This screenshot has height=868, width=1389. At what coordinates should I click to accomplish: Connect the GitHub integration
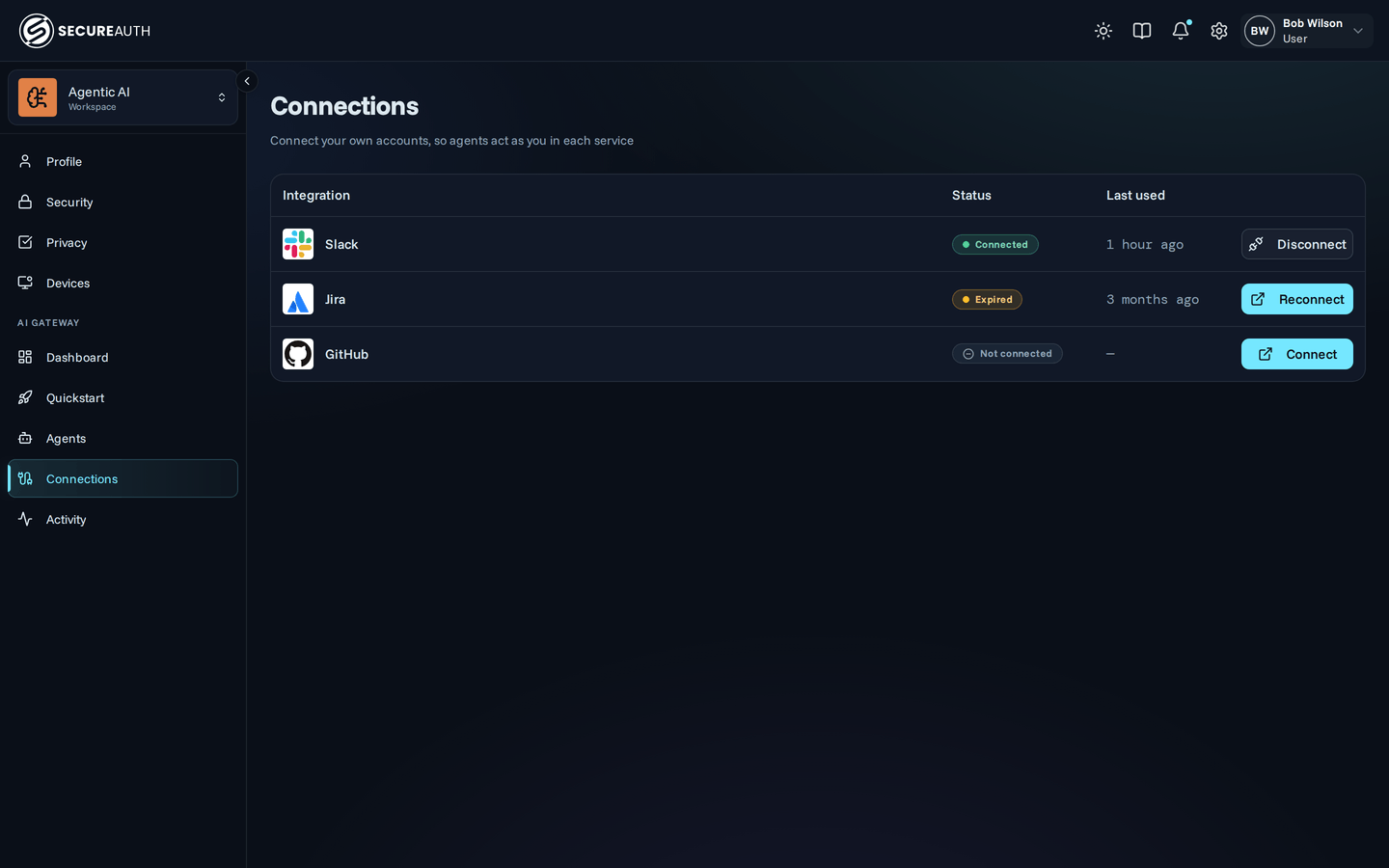point(1296,354)
